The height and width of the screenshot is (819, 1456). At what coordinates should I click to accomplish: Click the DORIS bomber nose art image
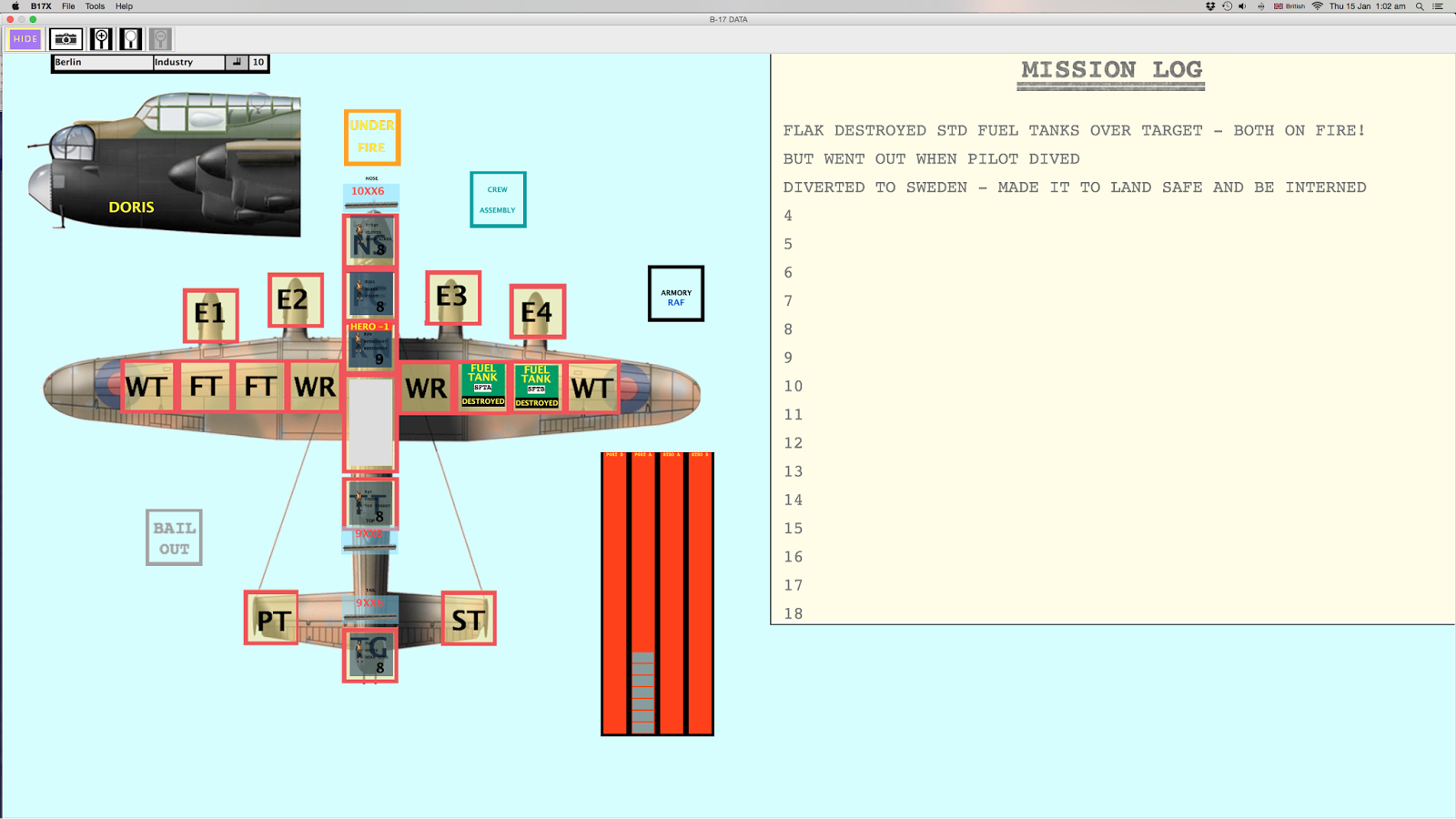pyautogui.click(x=165, y=164)
